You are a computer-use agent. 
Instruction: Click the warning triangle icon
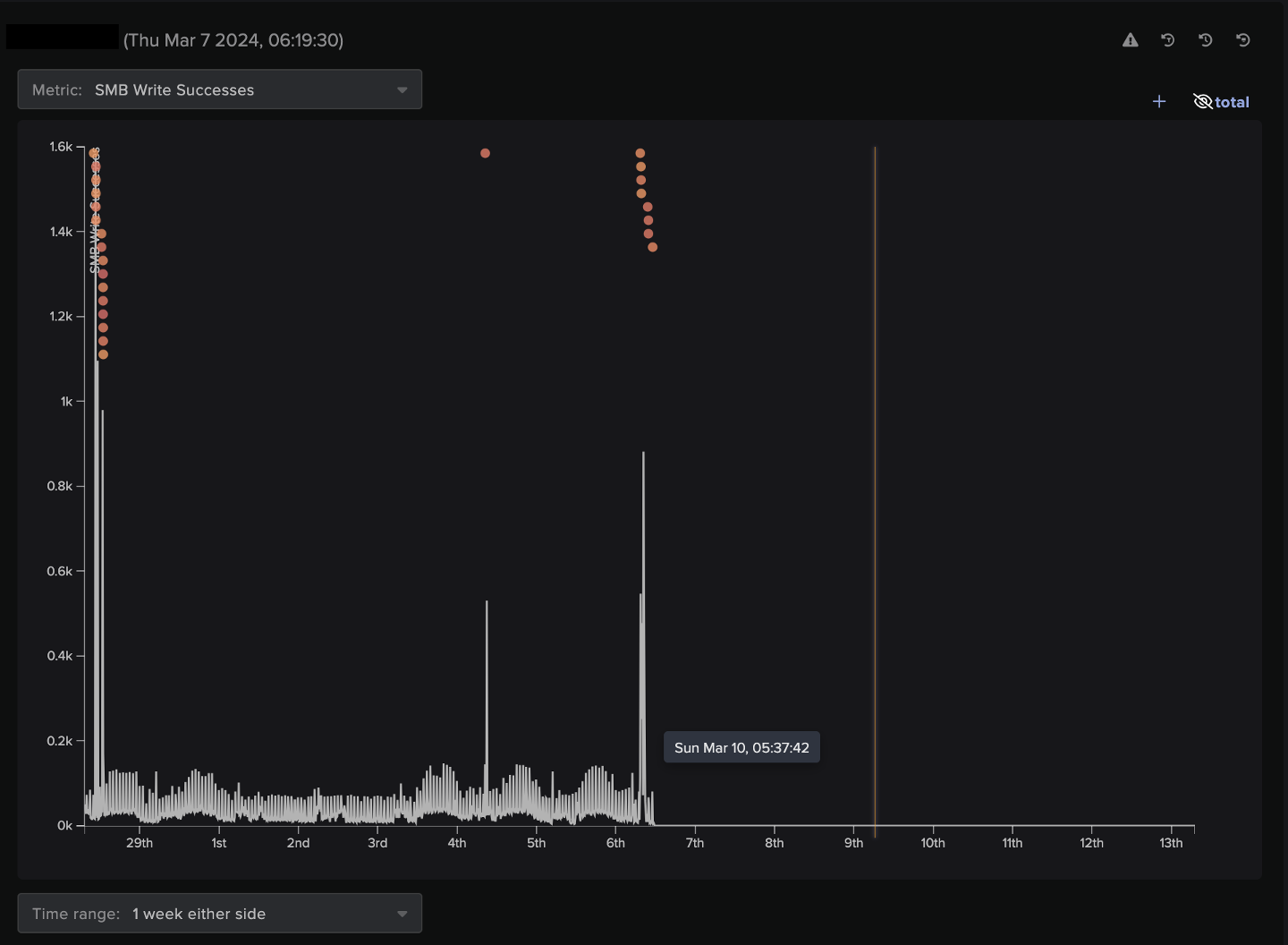pos(1131,40)
